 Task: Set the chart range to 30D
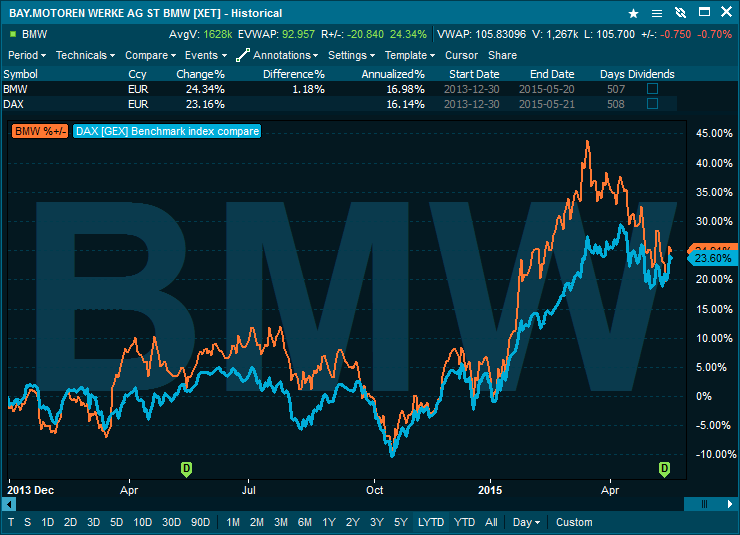[x=171, y=522]
